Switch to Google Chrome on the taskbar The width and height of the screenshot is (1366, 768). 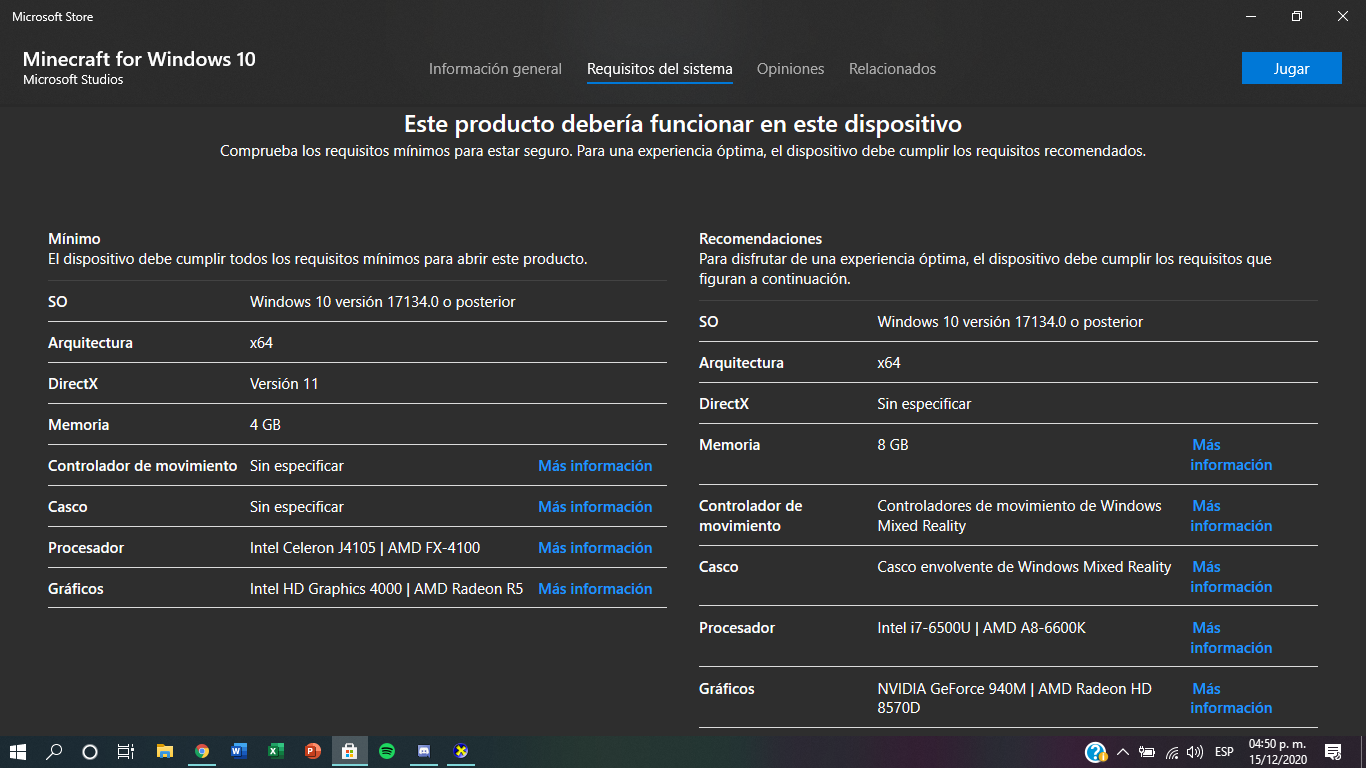[202, 751]
